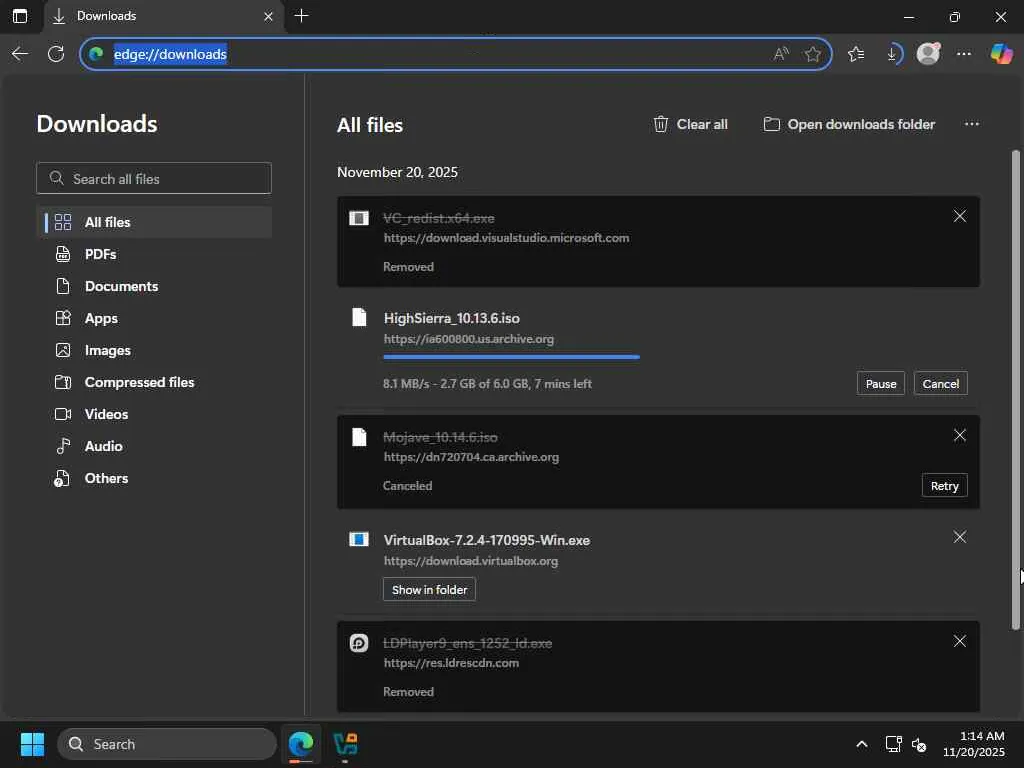The width and height of the screenshot is (1024, 768).
Task: Retry the Mojave_10.14.6.iso download
Action: pos(944,486)
